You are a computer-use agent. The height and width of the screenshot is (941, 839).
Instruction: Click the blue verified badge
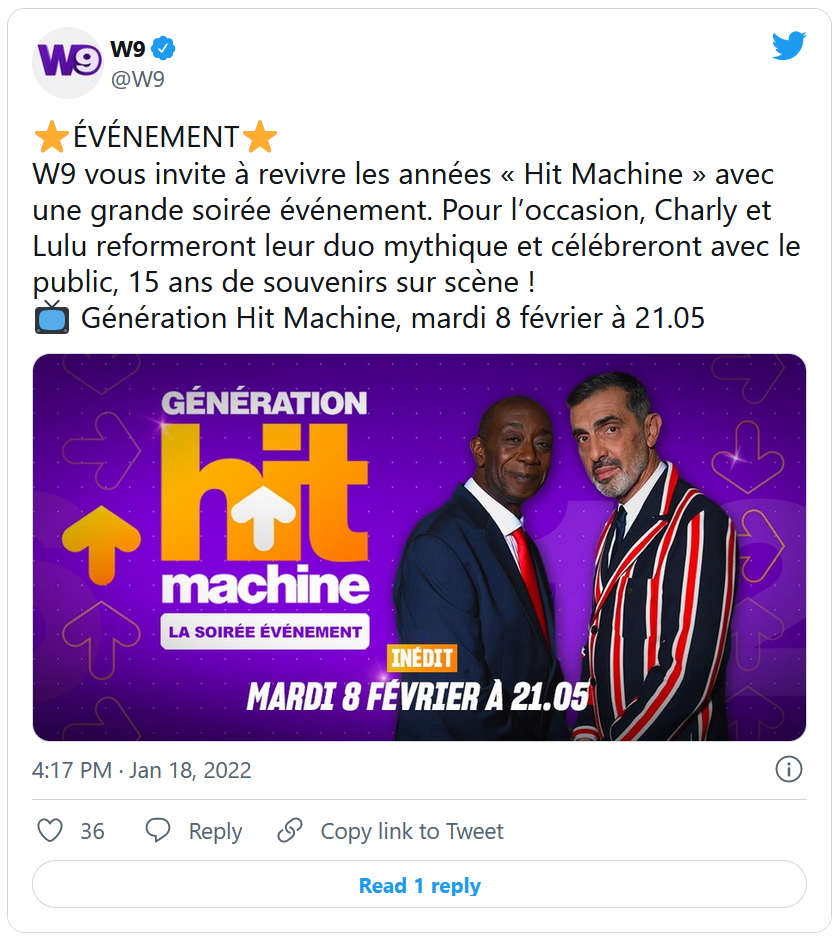tap(164, 48)
